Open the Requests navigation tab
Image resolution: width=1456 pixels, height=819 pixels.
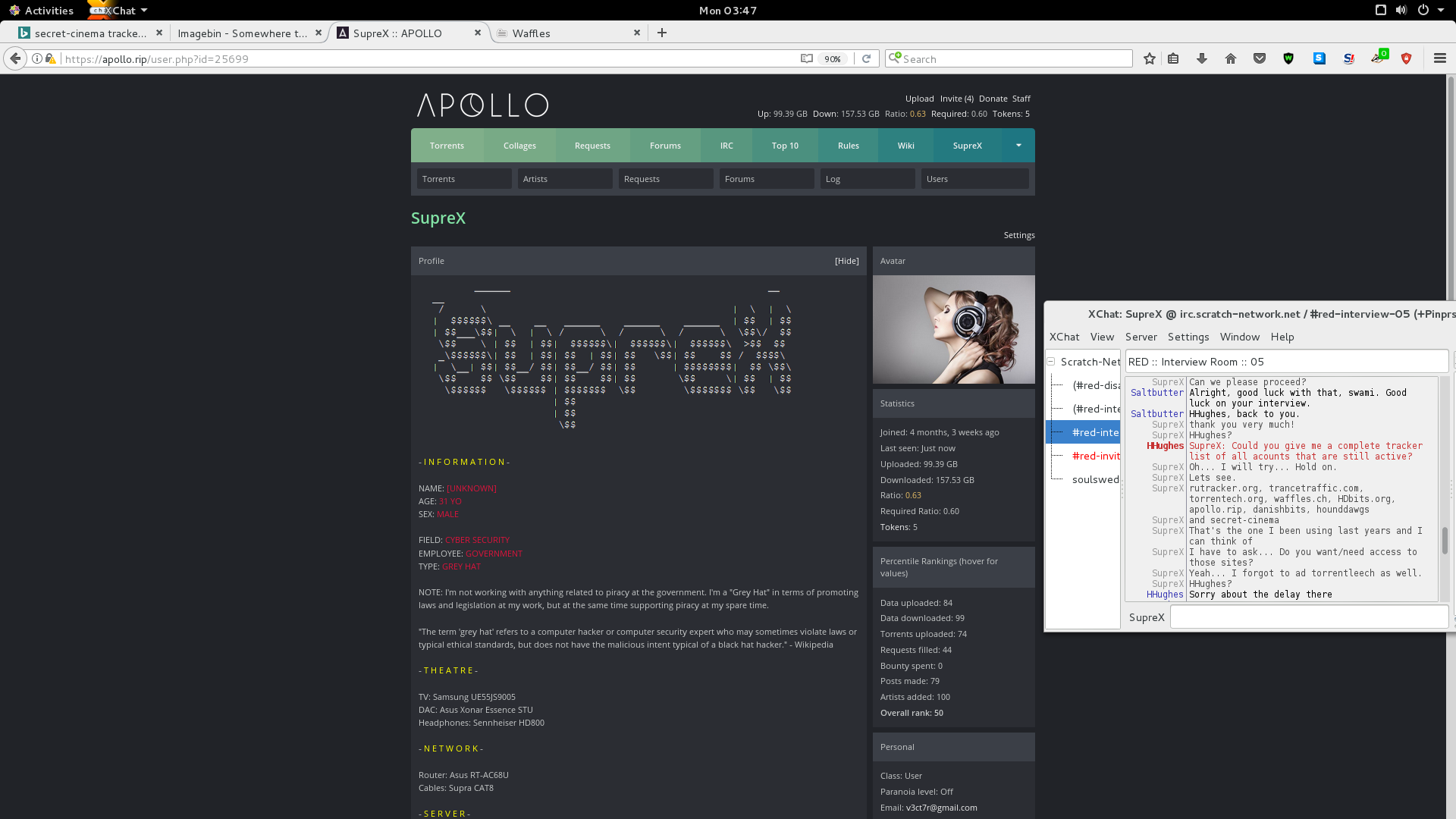[x=592, y=146]
